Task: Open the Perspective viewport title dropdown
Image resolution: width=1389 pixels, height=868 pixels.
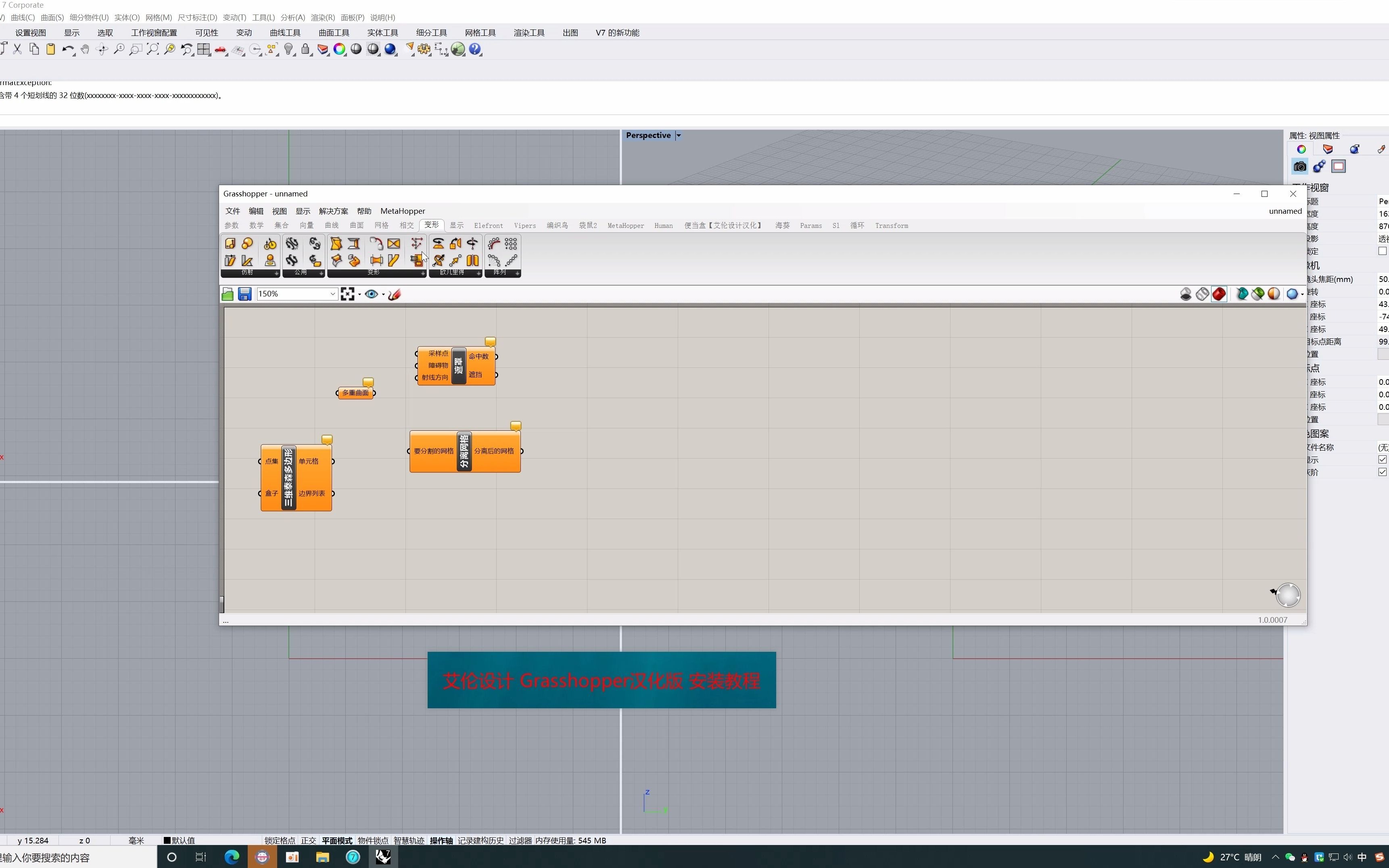Action: (x=678, y=135)
